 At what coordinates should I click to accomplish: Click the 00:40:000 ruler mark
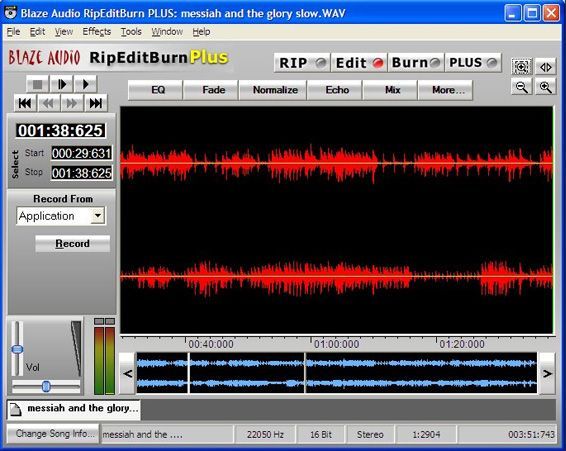[x=211, y=344]
